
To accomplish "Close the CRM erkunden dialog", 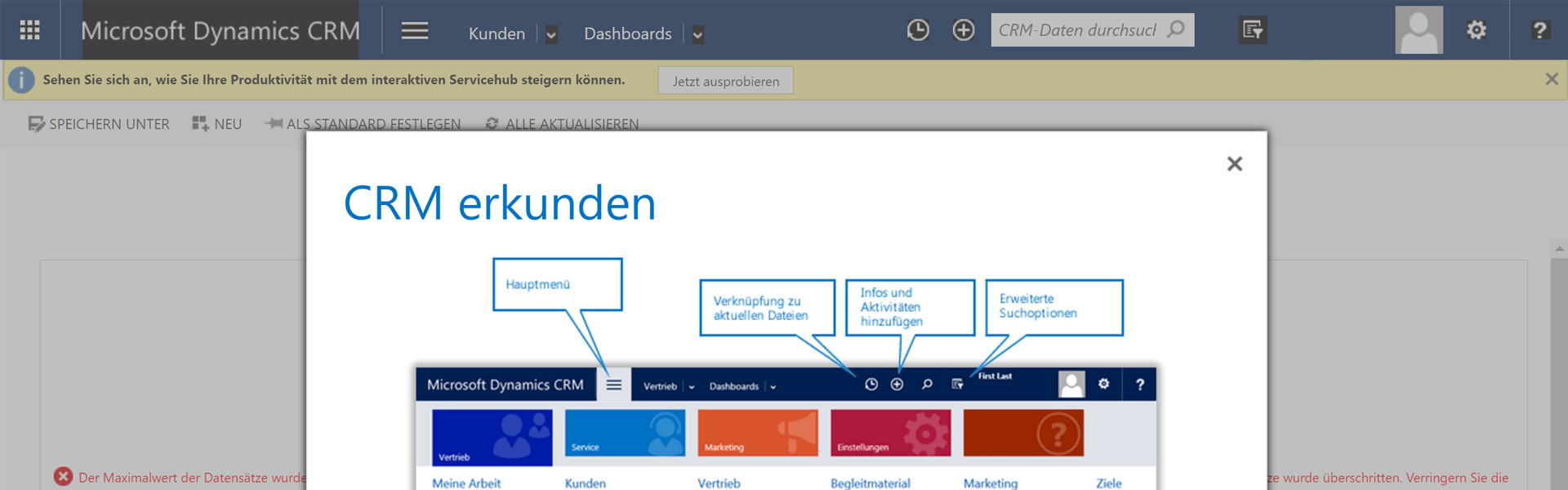I will [1235, 164].
